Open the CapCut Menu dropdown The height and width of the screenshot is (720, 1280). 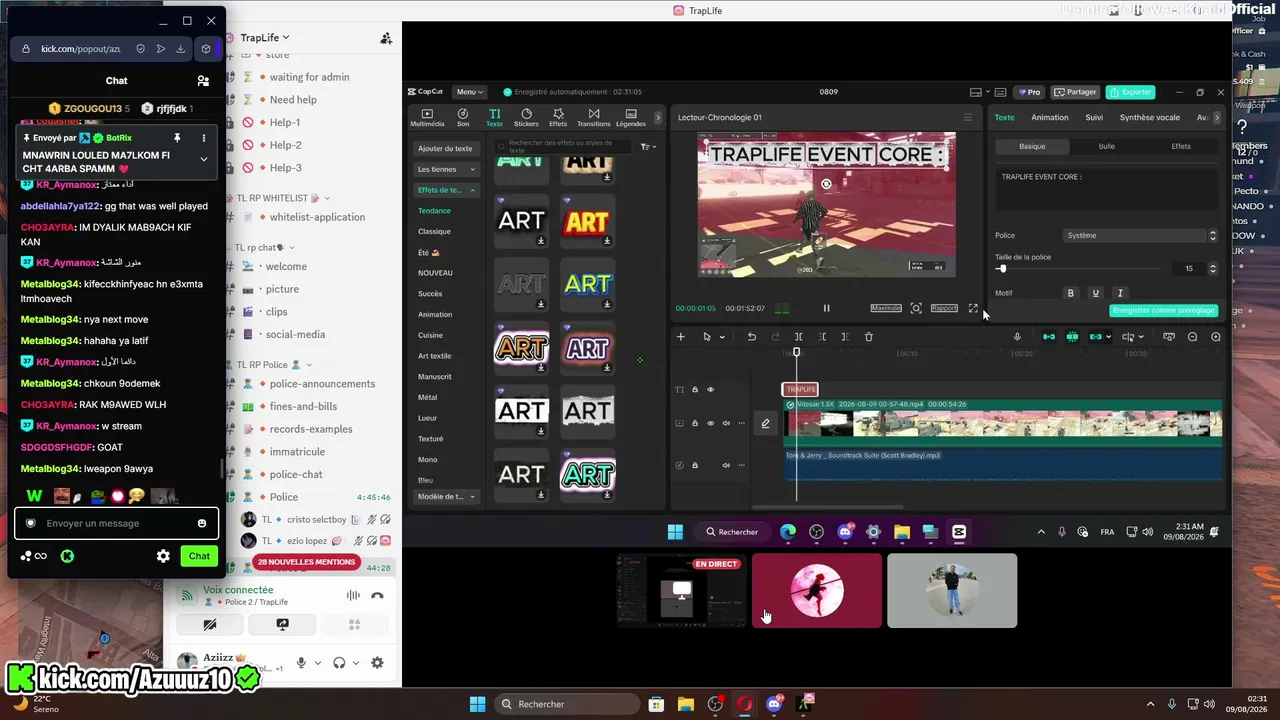coord(469,92)
